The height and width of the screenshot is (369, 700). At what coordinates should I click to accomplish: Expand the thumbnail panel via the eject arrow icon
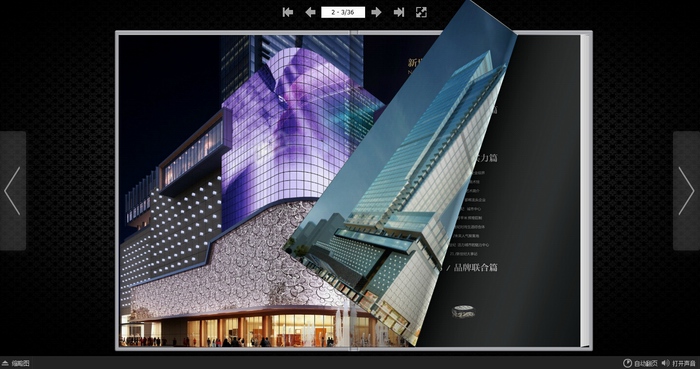[x=5, y=363]
